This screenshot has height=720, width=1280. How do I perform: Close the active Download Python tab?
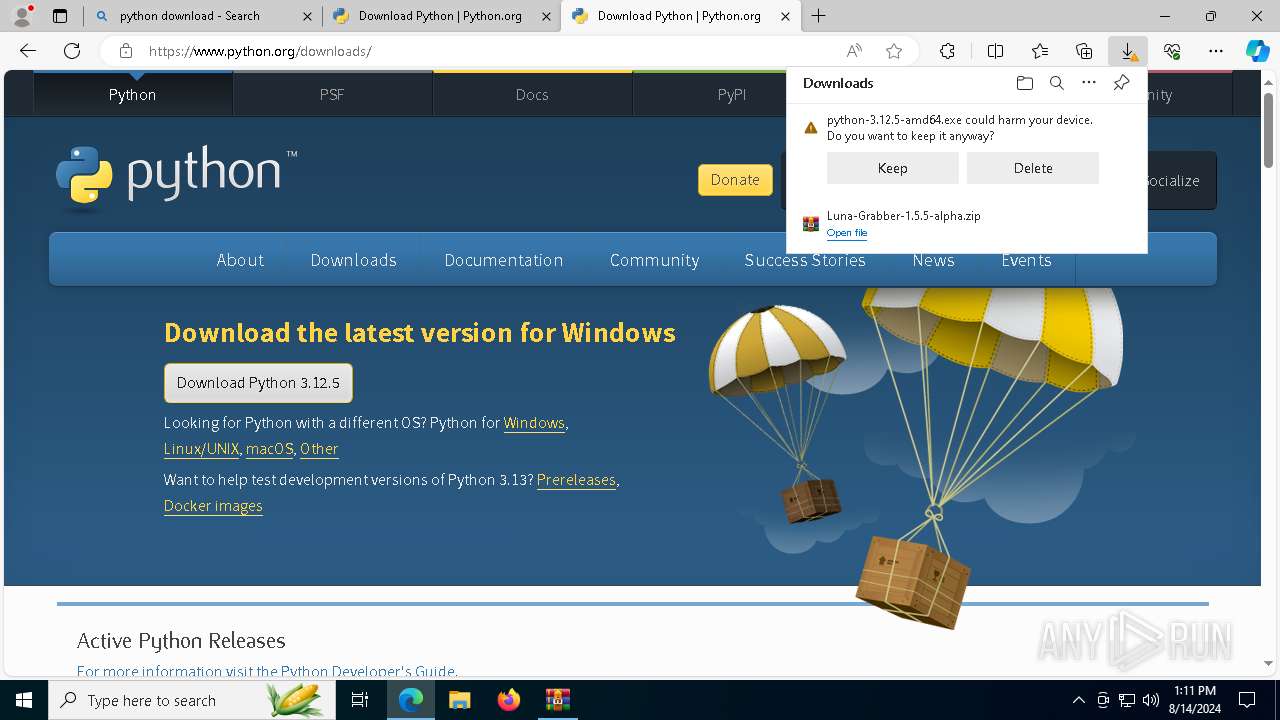pos(786,16)
